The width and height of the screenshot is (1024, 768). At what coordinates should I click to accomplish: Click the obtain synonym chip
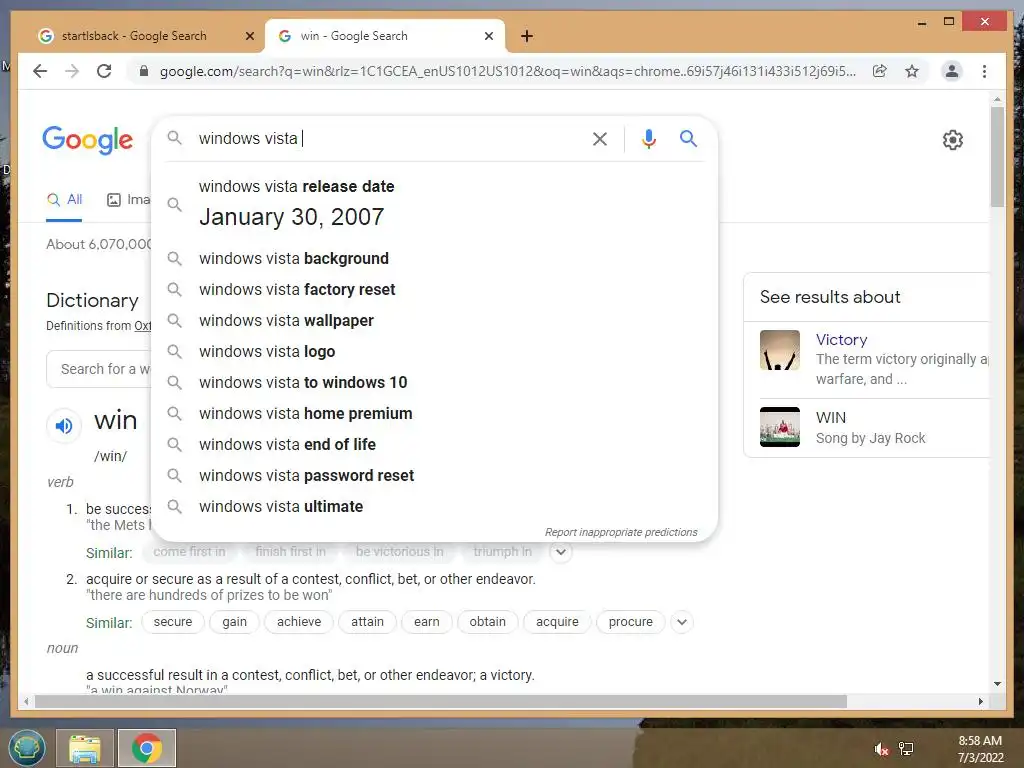[x=488, y=622]
